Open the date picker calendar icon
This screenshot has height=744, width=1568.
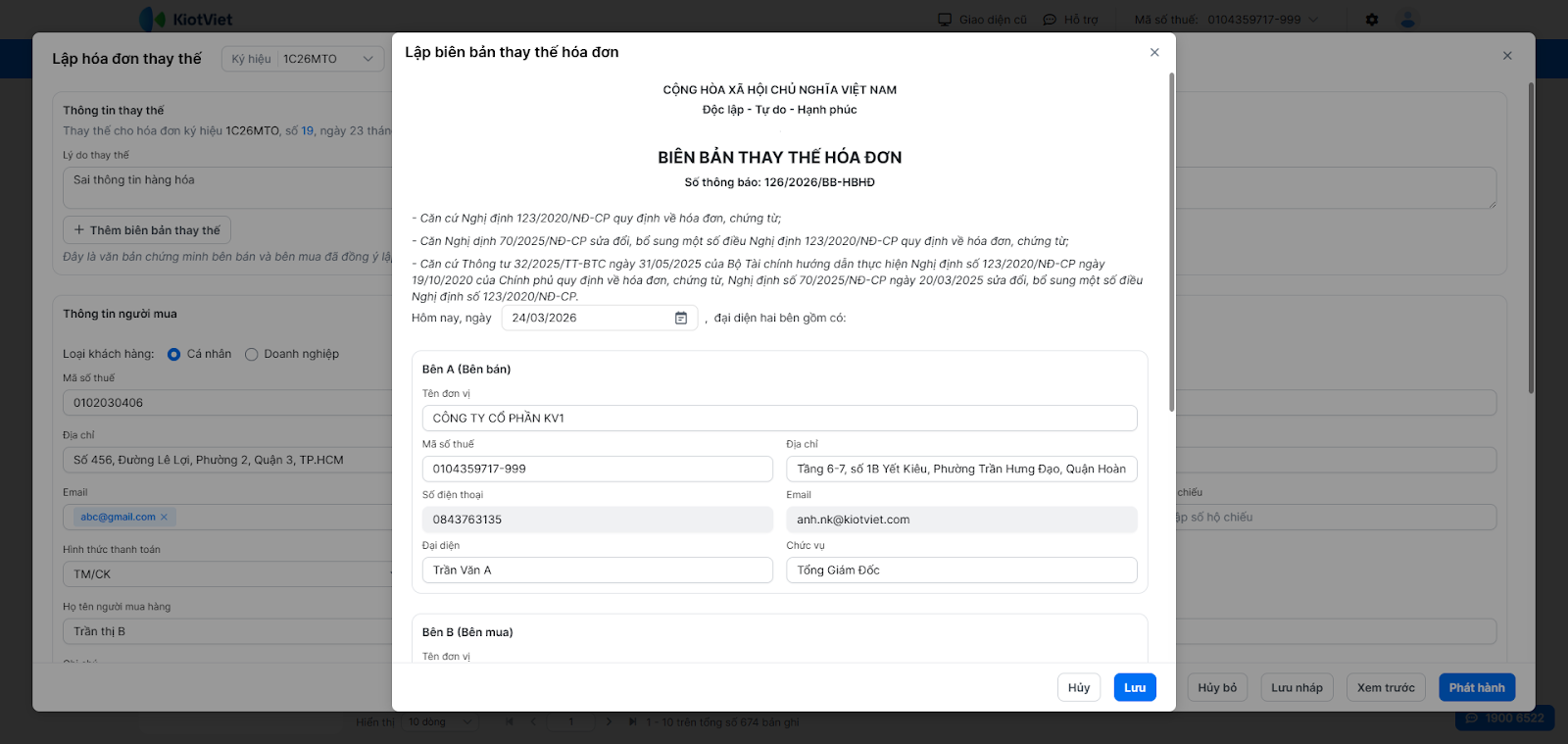point(681,318)
